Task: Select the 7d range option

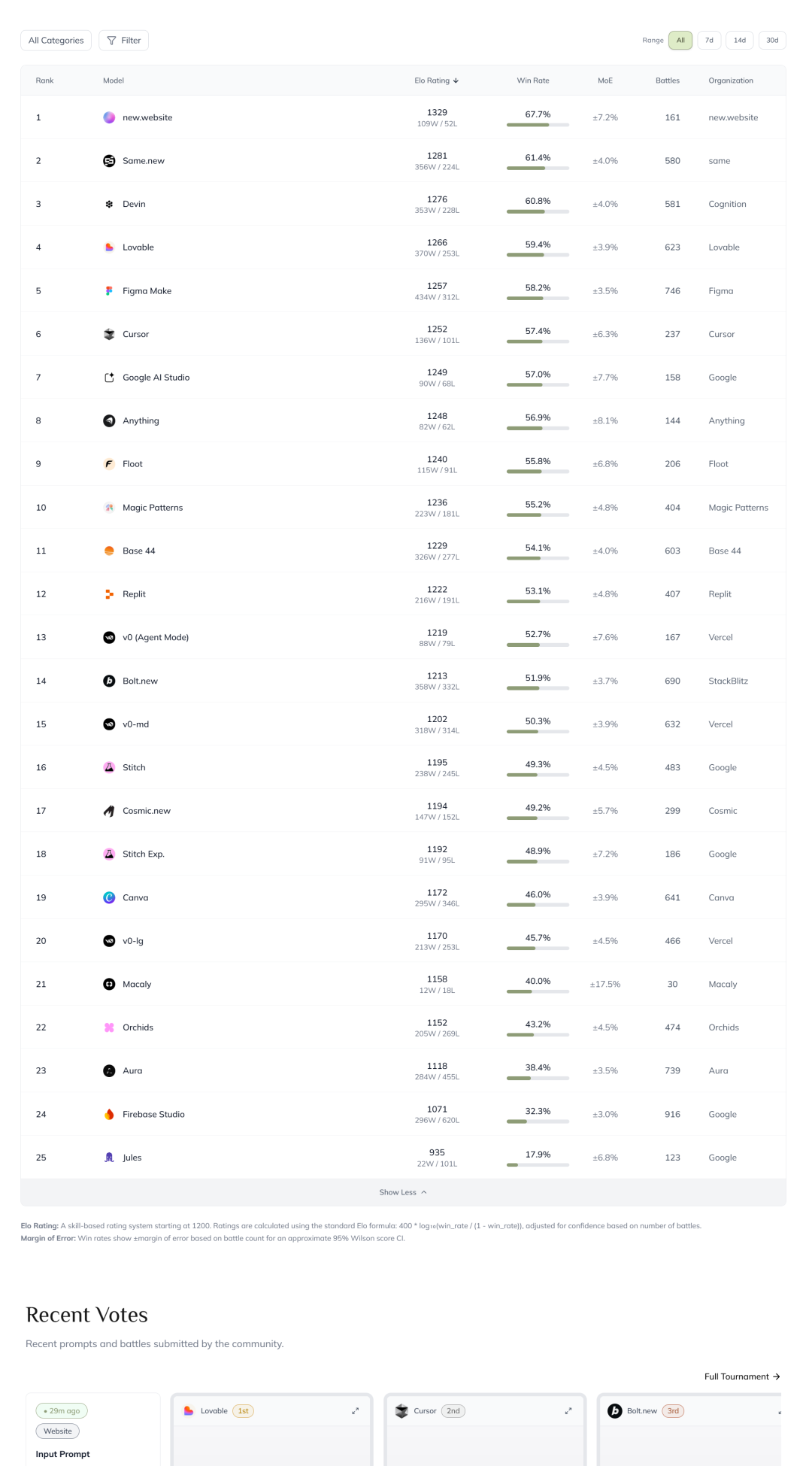Action: pos(709,41)
